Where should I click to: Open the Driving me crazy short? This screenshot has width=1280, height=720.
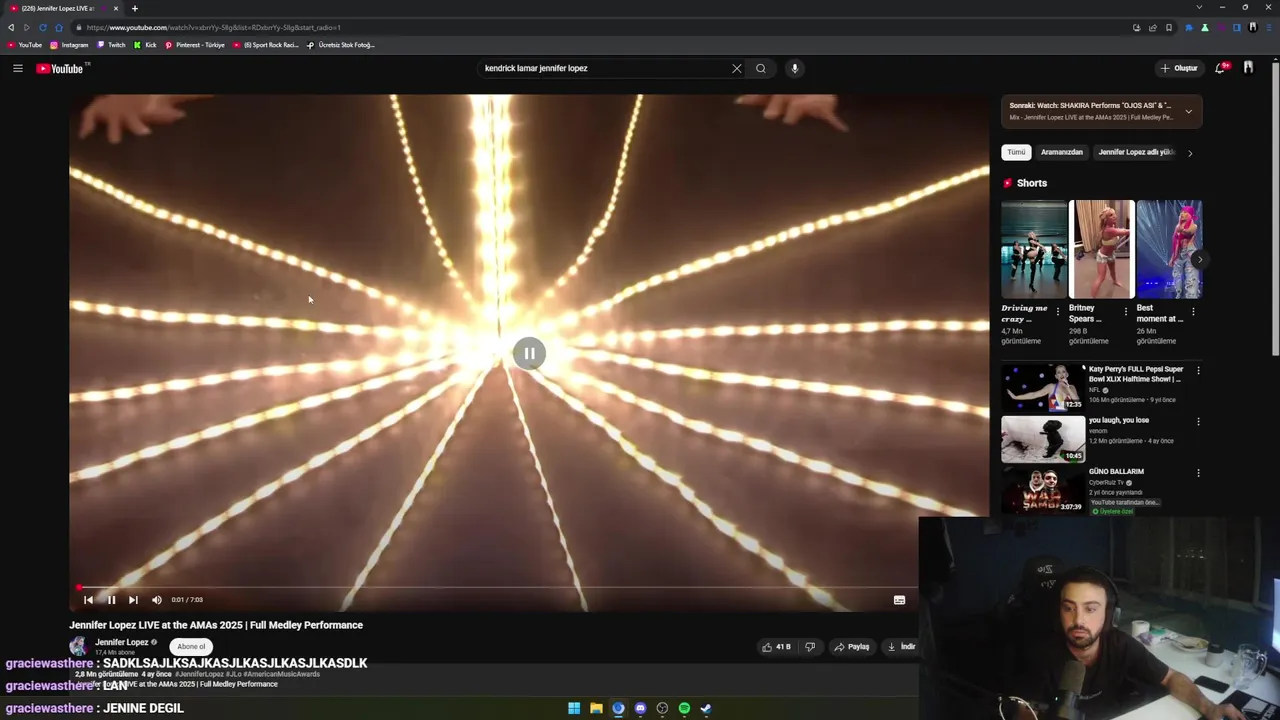point(1034,249)
